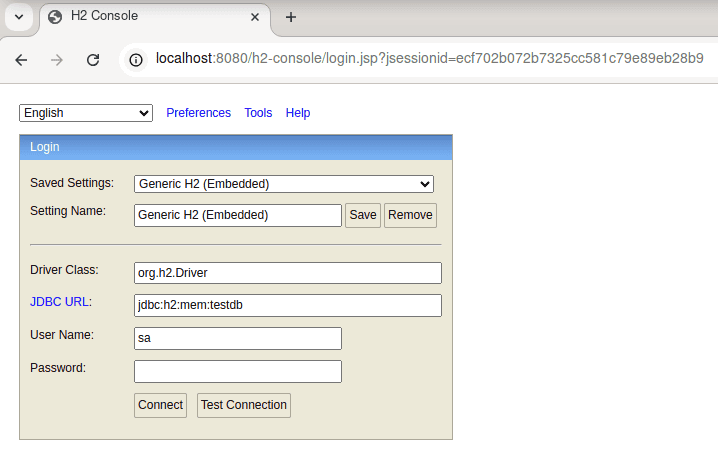Screen dimensions: 718x462
Task: Open the Help menu link
Action: pos(298,113)
